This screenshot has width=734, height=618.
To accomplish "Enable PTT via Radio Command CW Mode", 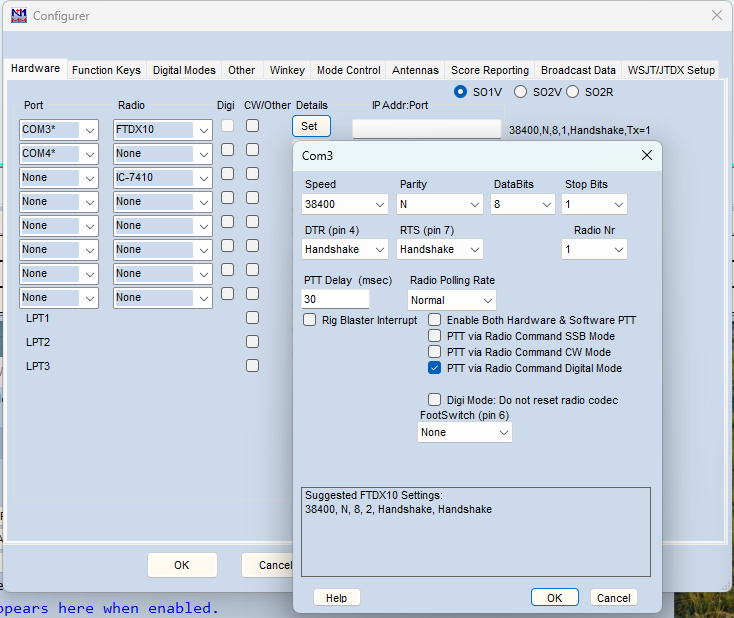I will pyautogui.click(x=435, y=352).
